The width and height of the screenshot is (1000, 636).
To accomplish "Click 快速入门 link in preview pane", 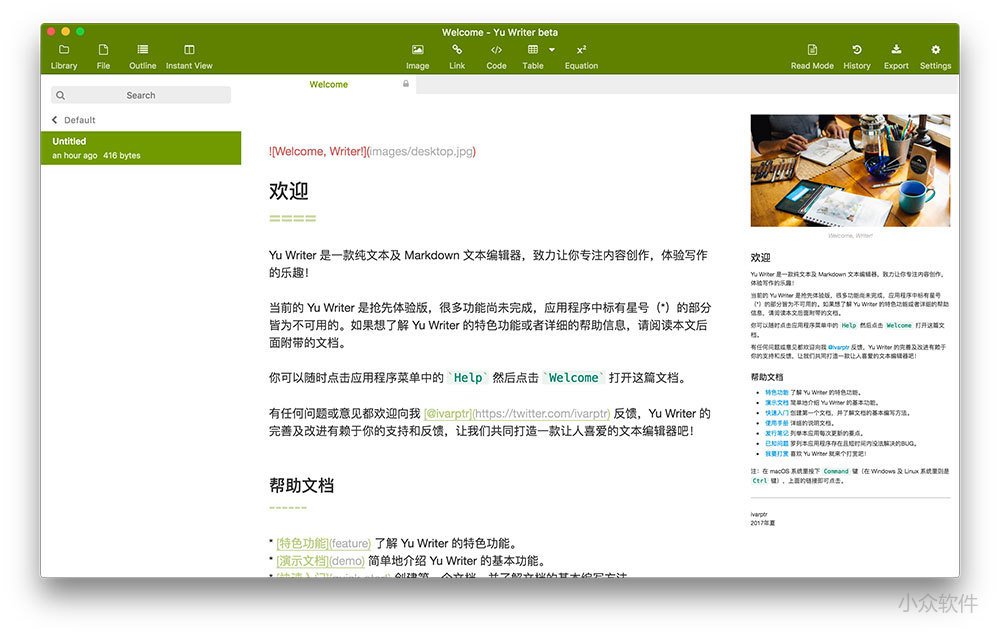I will [776, 413].
